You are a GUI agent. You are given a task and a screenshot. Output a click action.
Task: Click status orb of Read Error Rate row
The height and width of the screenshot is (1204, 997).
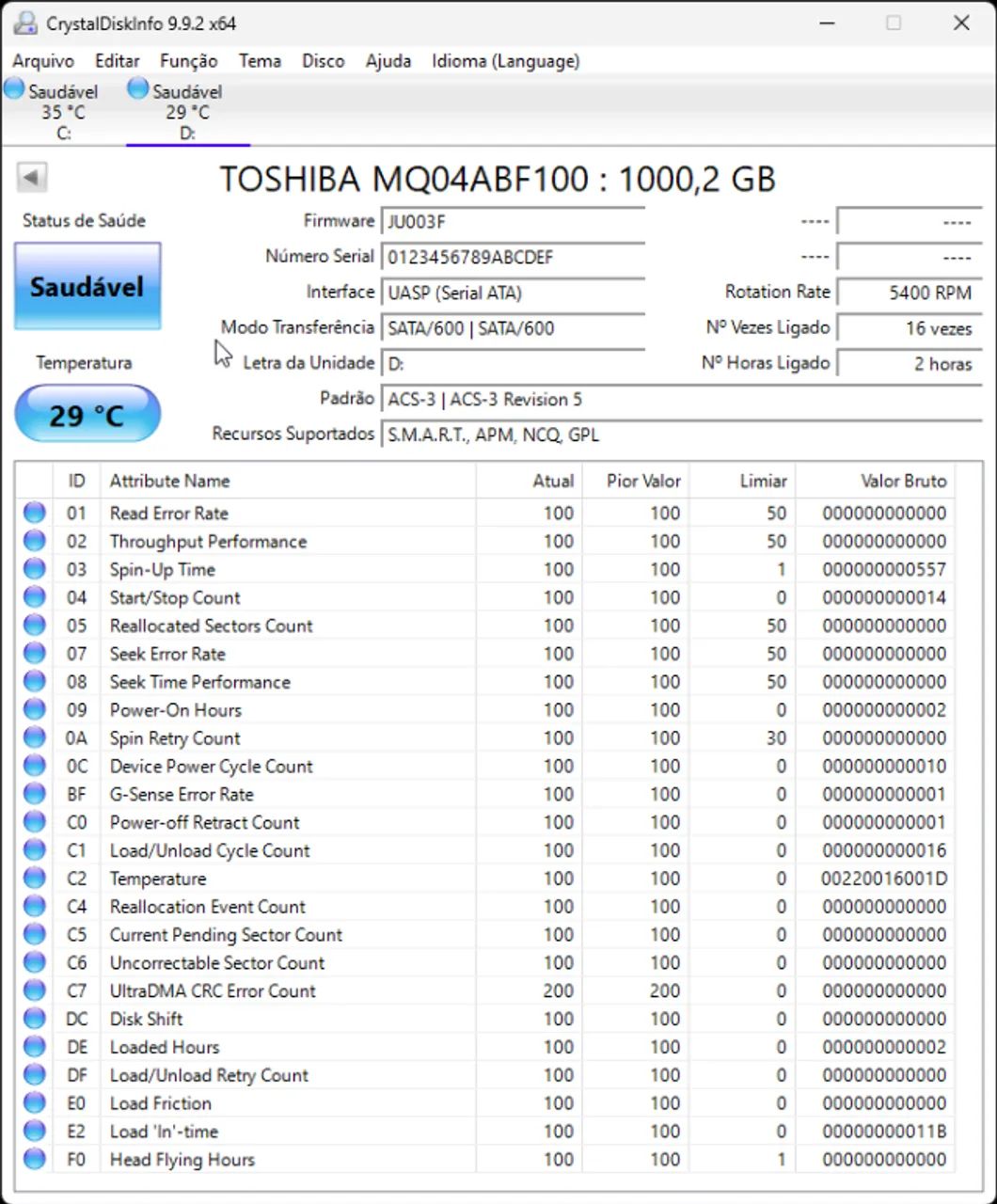pos(35,513)
